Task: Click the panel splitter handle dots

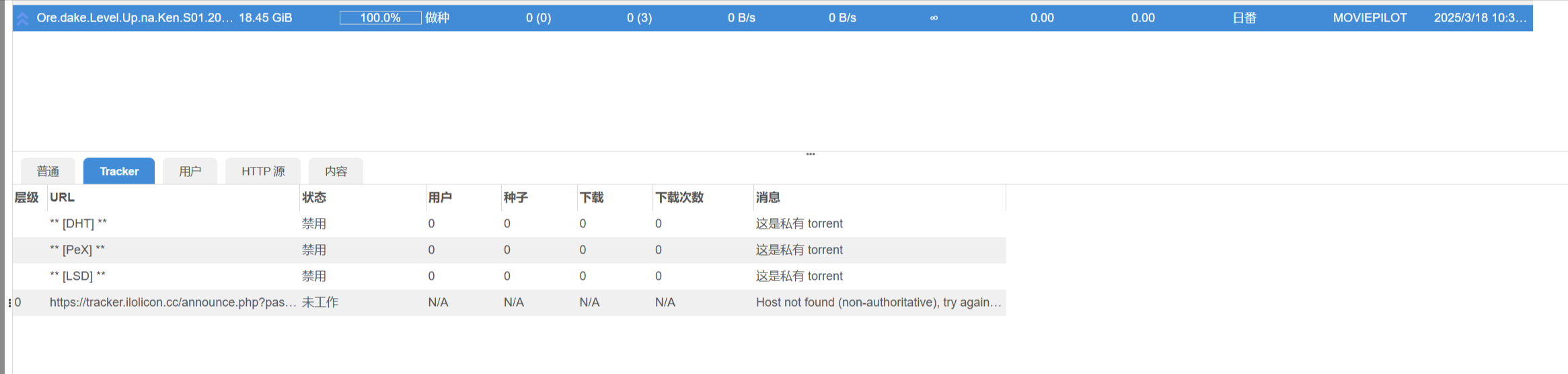Action: 811,154
